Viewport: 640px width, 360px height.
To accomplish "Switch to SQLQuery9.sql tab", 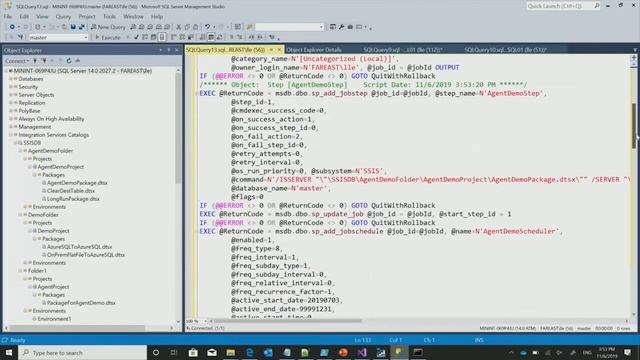I will click(x=403, y=50).
